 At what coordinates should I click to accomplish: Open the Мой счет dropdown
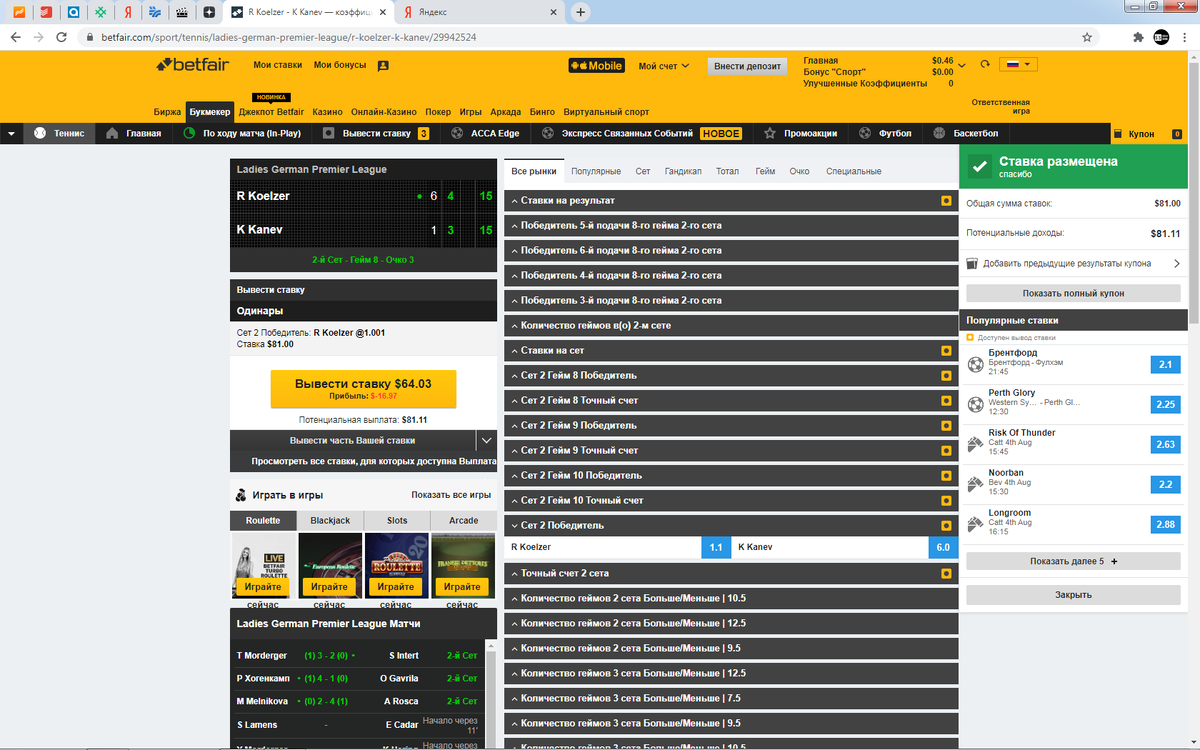(664, 66)
